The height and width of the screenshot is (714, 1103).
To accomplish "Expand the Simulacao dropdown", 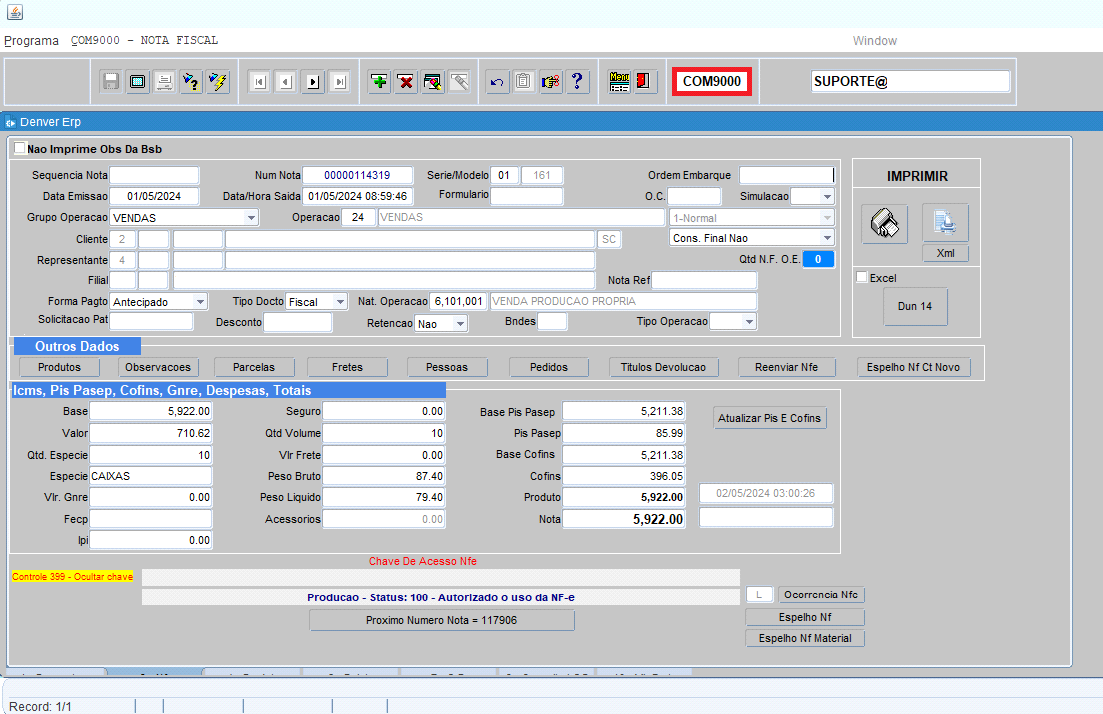I will [827, 197].
